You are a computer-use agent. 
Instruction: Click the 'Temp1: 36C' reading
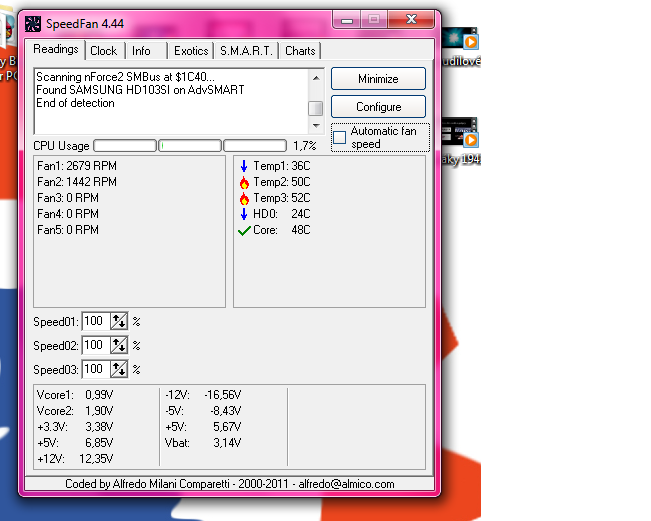tap(282, 166)
